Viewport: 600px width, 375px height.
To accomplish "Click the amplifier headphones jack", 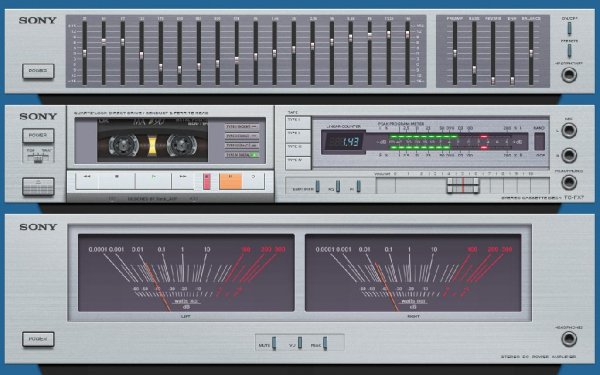I will pyautogui.click(x=569, y=339).
